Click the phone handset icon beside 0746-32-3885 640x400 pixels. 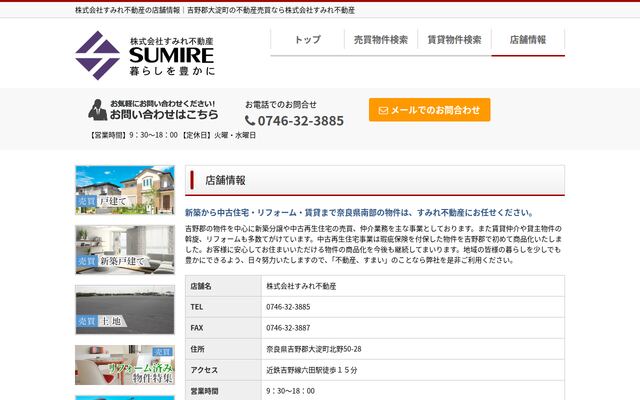point(250,121)
